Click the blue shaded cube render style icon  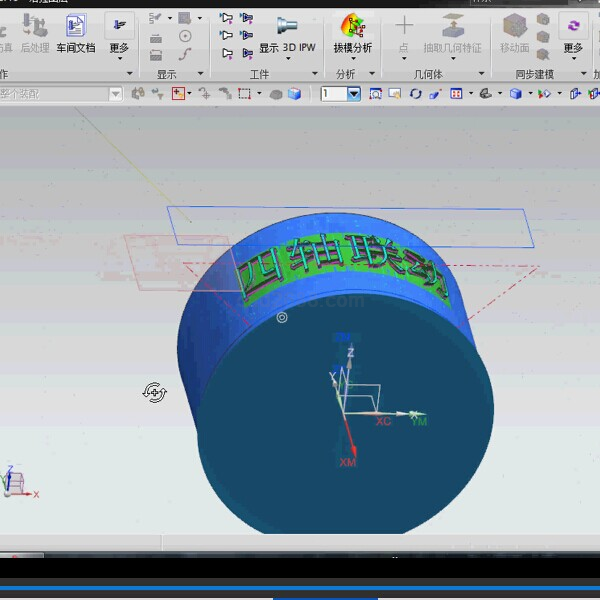pyautogui.click(x=515, y=94)
